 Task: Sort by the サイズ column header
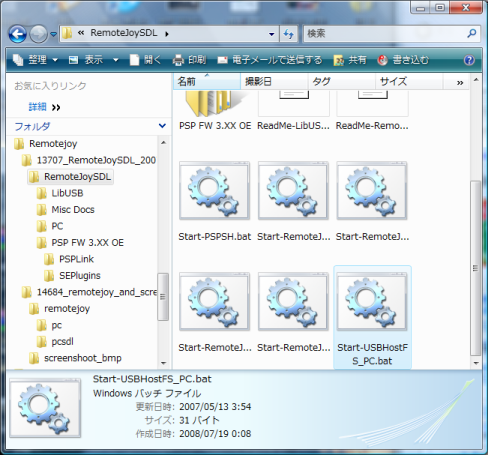[409, 81]
